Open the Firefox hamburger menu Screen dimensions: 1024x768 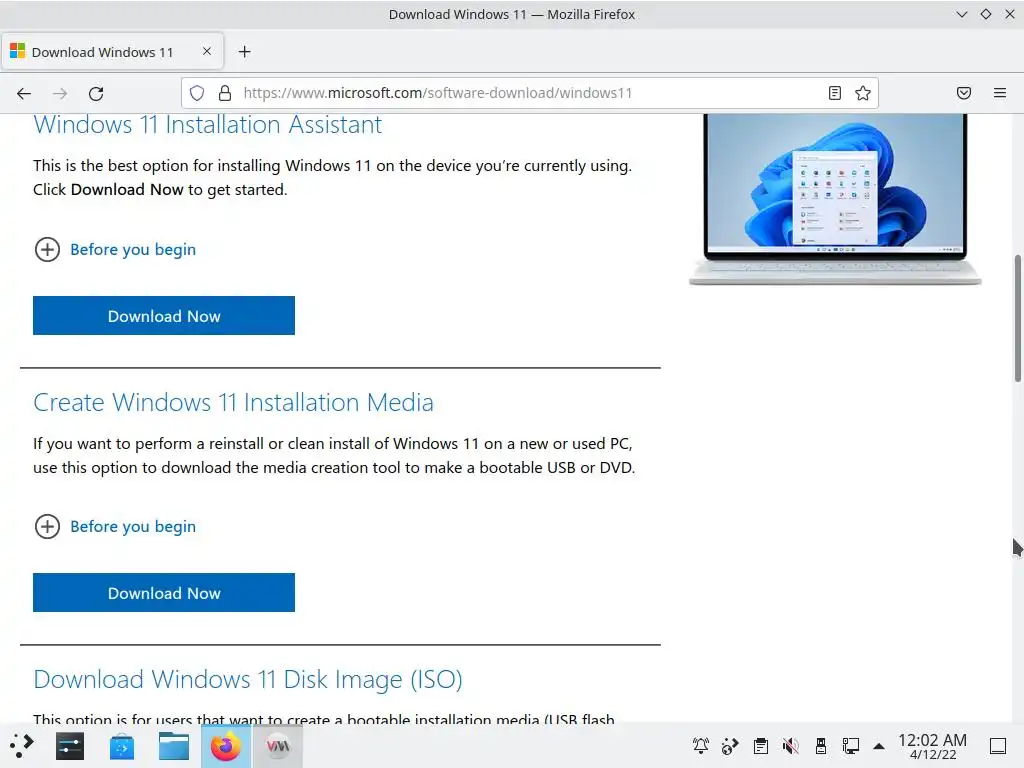[1000, 93]
